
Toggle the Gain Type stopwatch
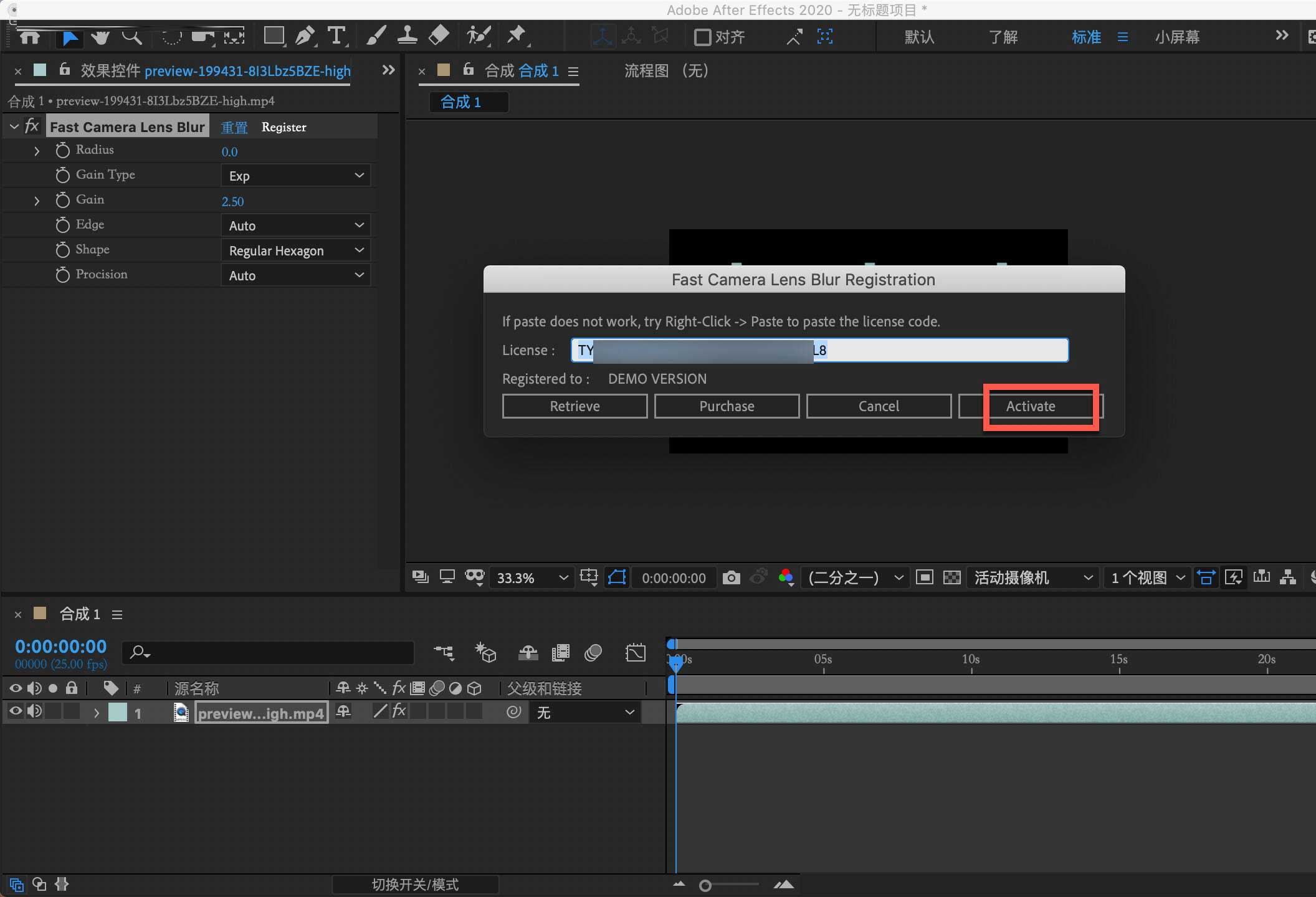[x=62, y=175]
